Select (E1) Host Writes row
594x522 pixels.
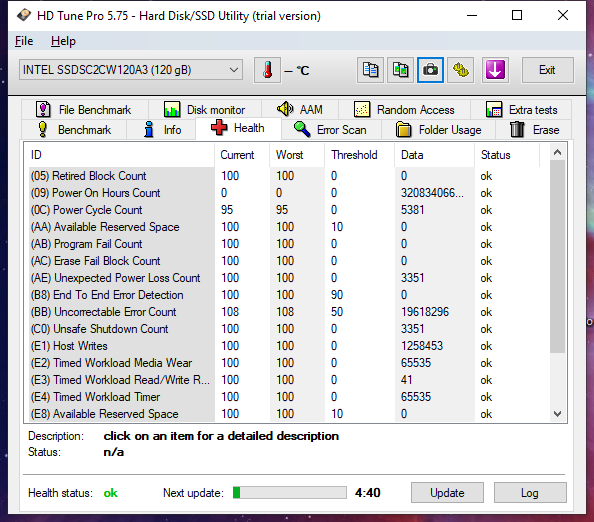pyautogui.click(x=284, y=346)
